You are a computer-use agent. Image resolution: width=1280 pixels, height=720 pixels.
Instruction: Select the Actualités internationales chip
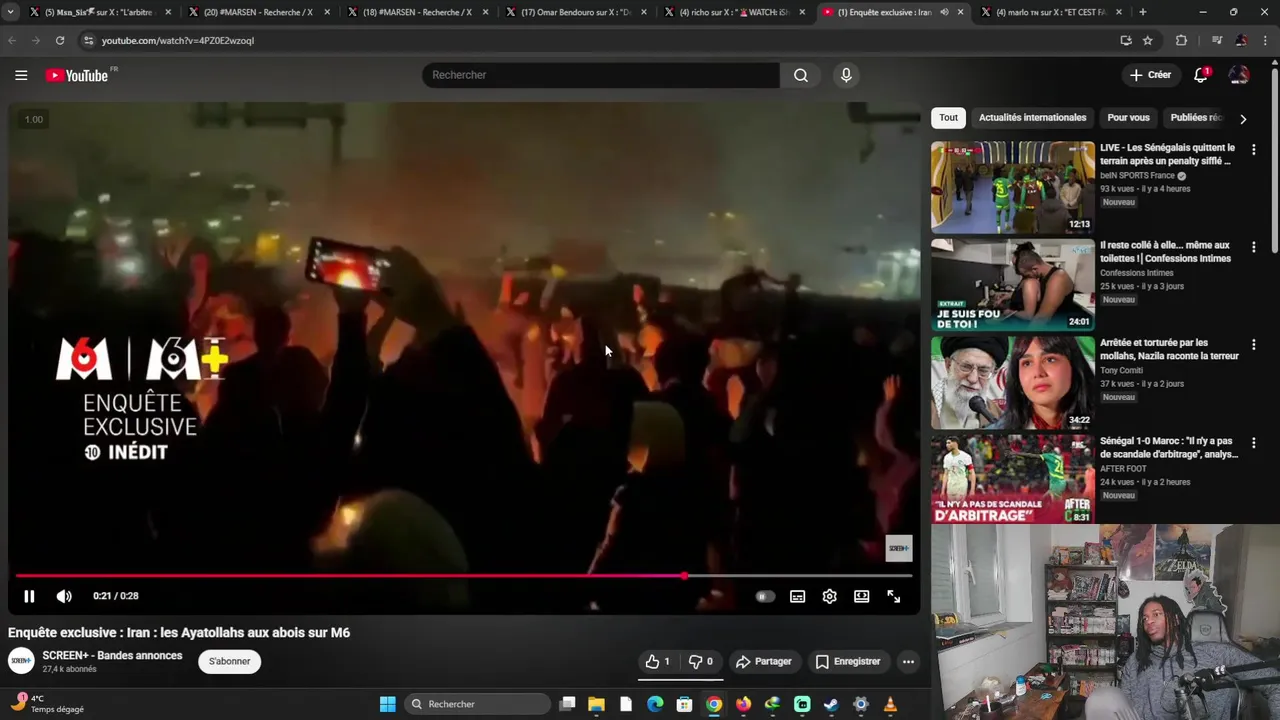tap(1032, 117)
